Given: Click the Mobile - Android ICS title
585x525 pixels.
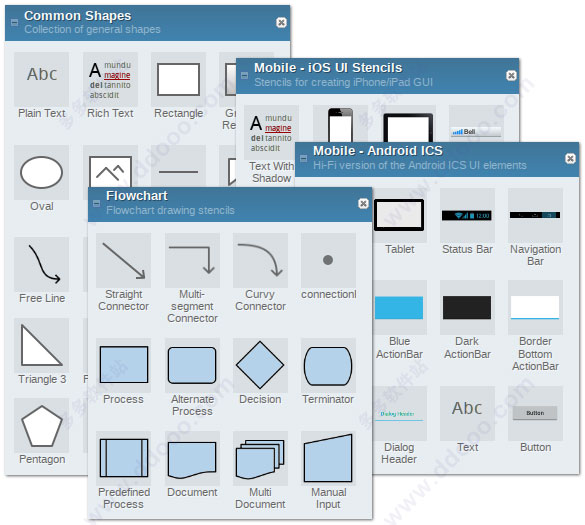Looking at the screenshot, I should pyautogui.click(x=378, y=151).
